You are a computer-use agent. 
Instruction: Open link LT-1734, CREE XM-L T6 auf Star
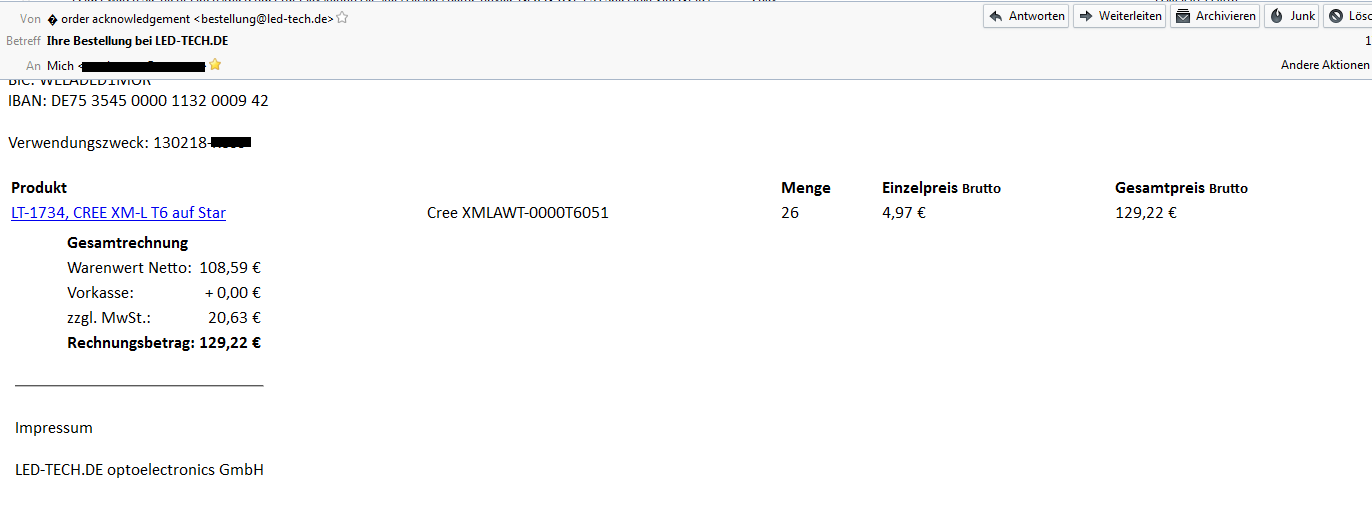[x=118, y=213]
